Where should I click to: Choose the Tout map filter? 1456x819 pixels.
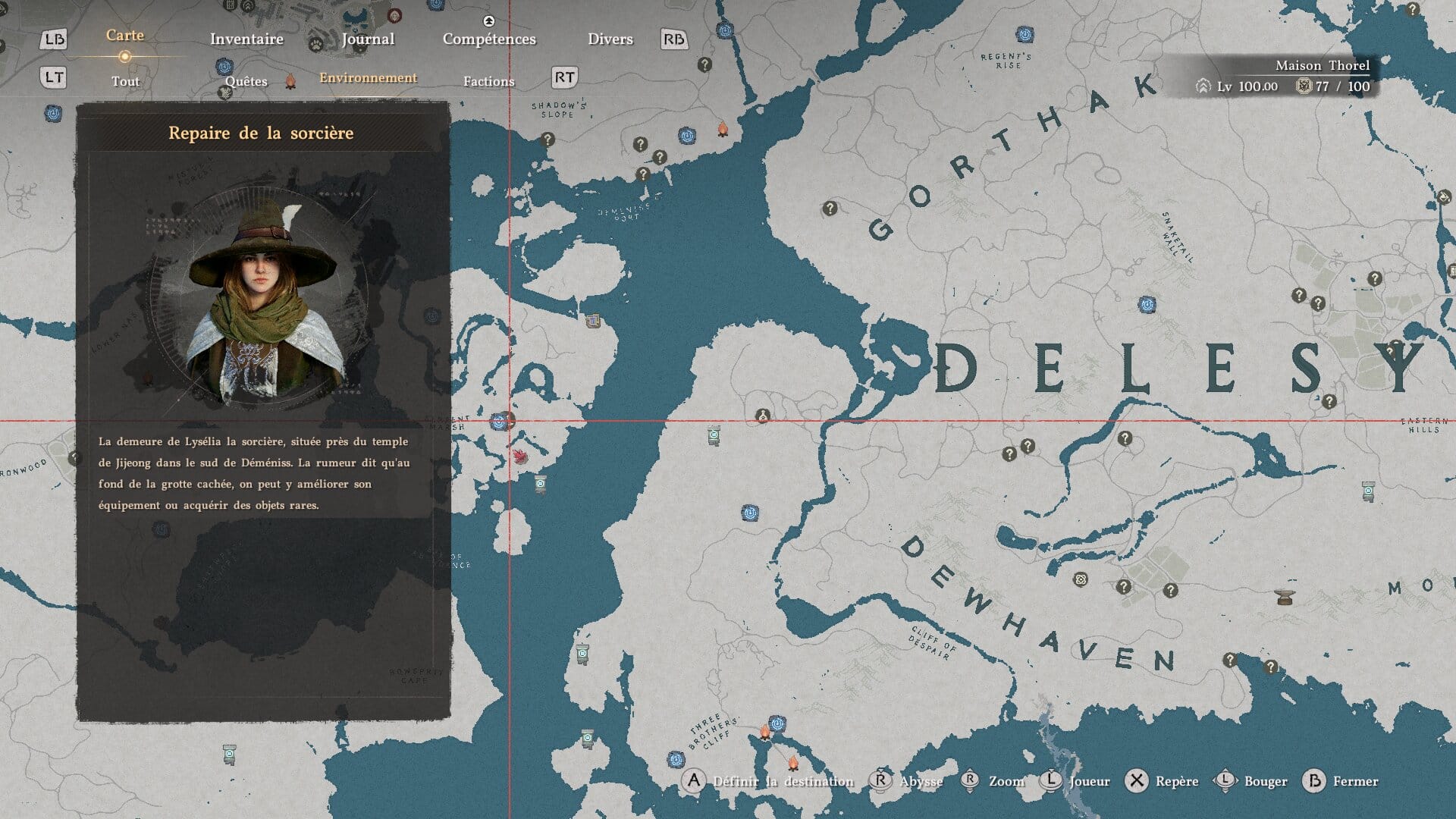coord(125,81)
